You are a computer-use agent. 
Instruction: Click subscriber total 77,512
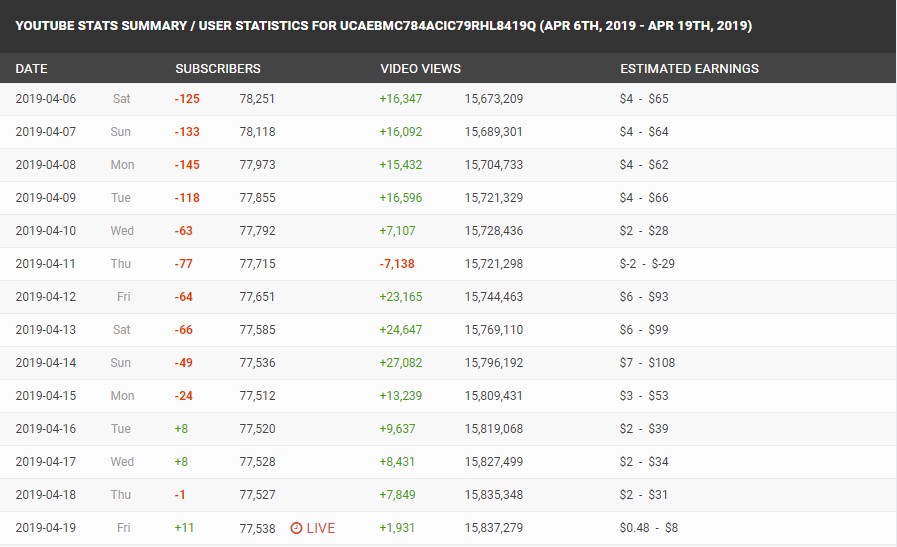click(257, 396)
